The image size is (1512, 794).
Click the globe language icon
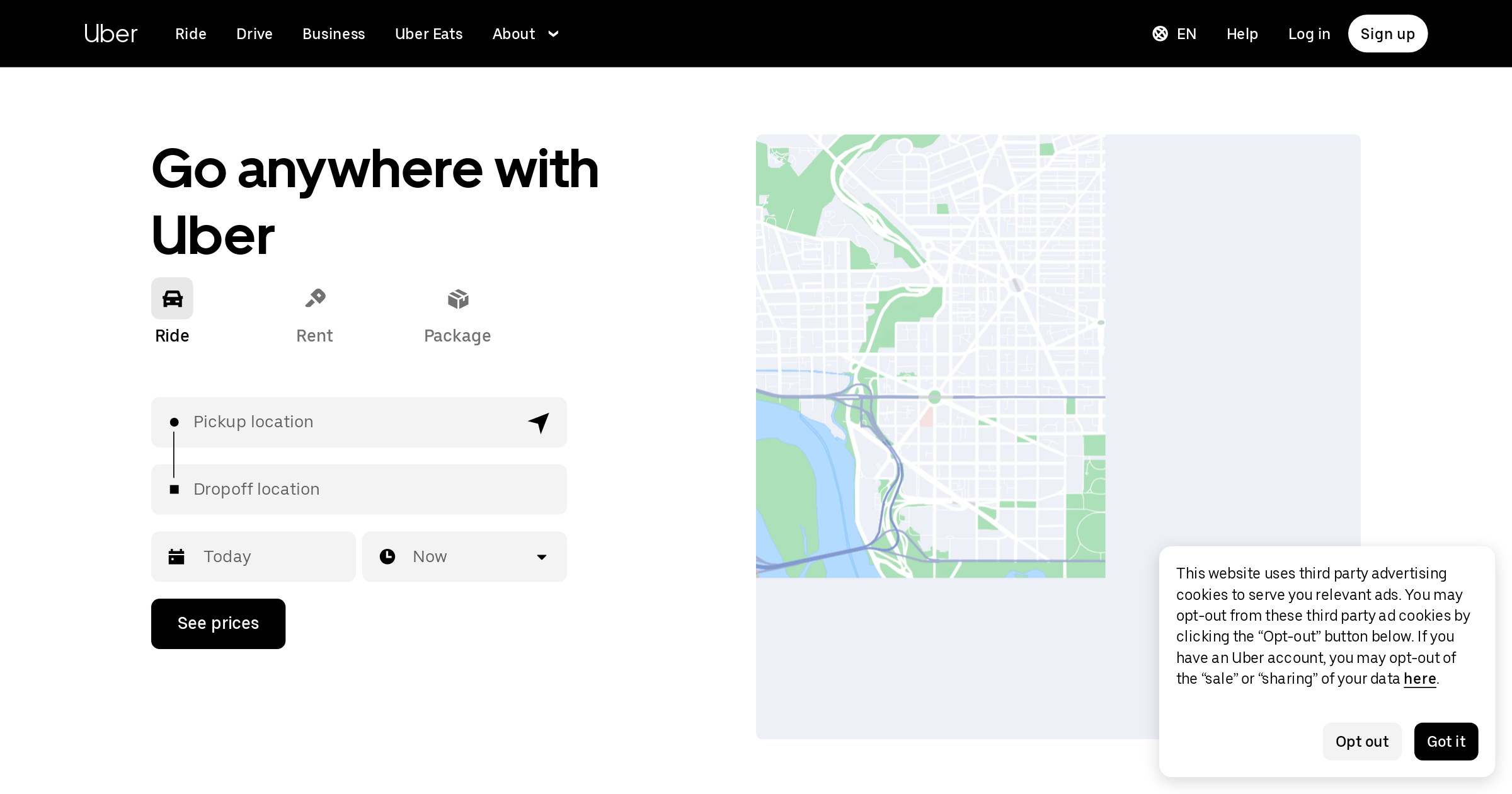[1160, 34]
